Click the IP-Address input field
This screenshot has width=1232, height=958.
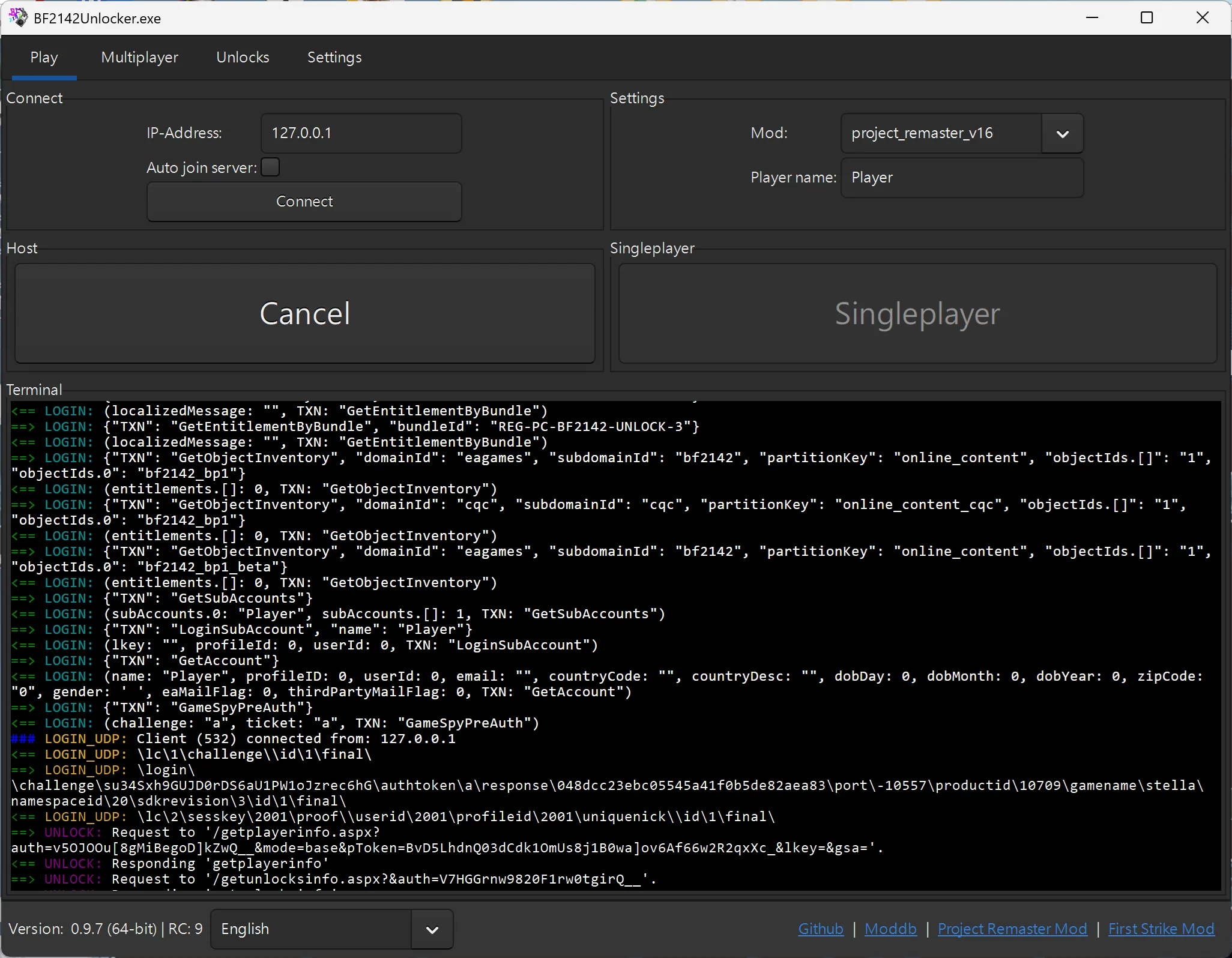point(361,133)
